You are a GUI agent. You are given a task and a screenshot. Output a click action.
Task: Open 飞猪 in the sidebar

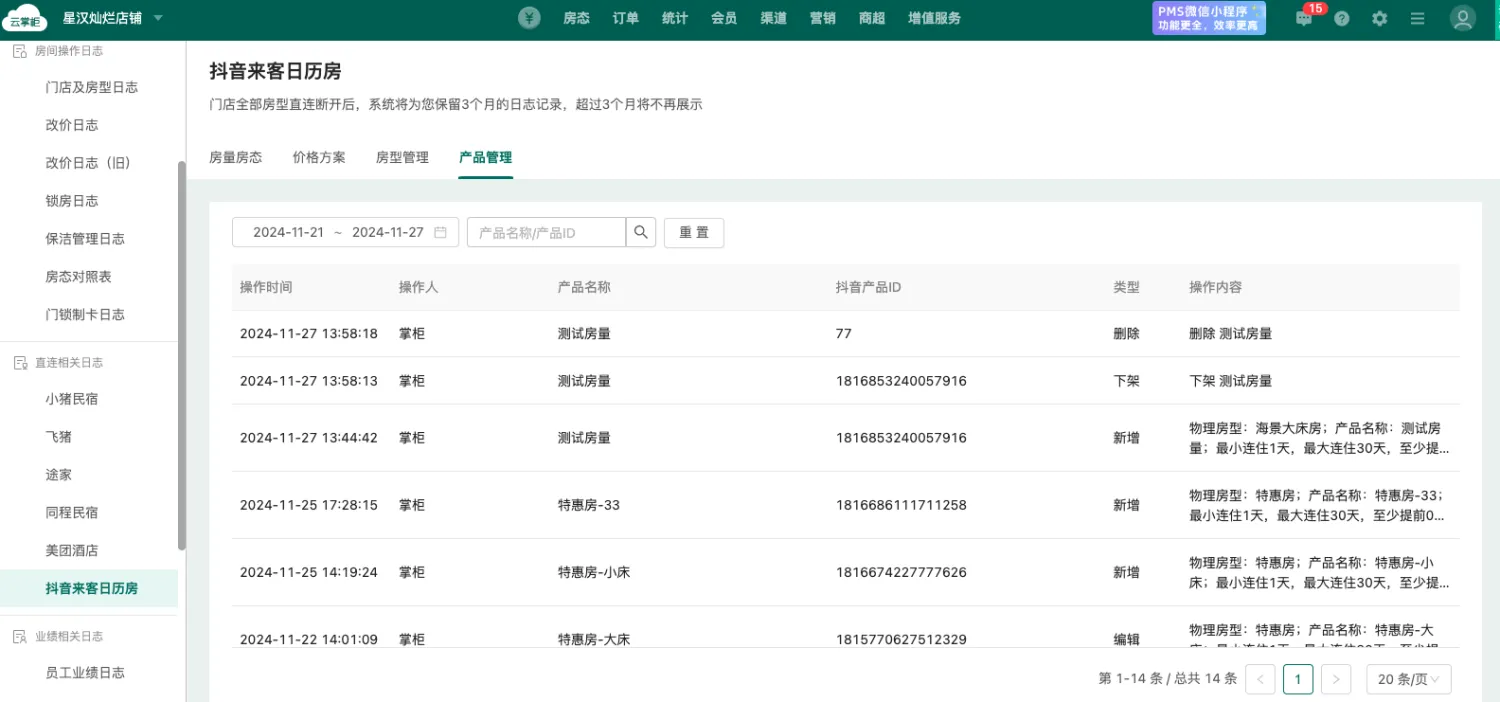(58, 437)
